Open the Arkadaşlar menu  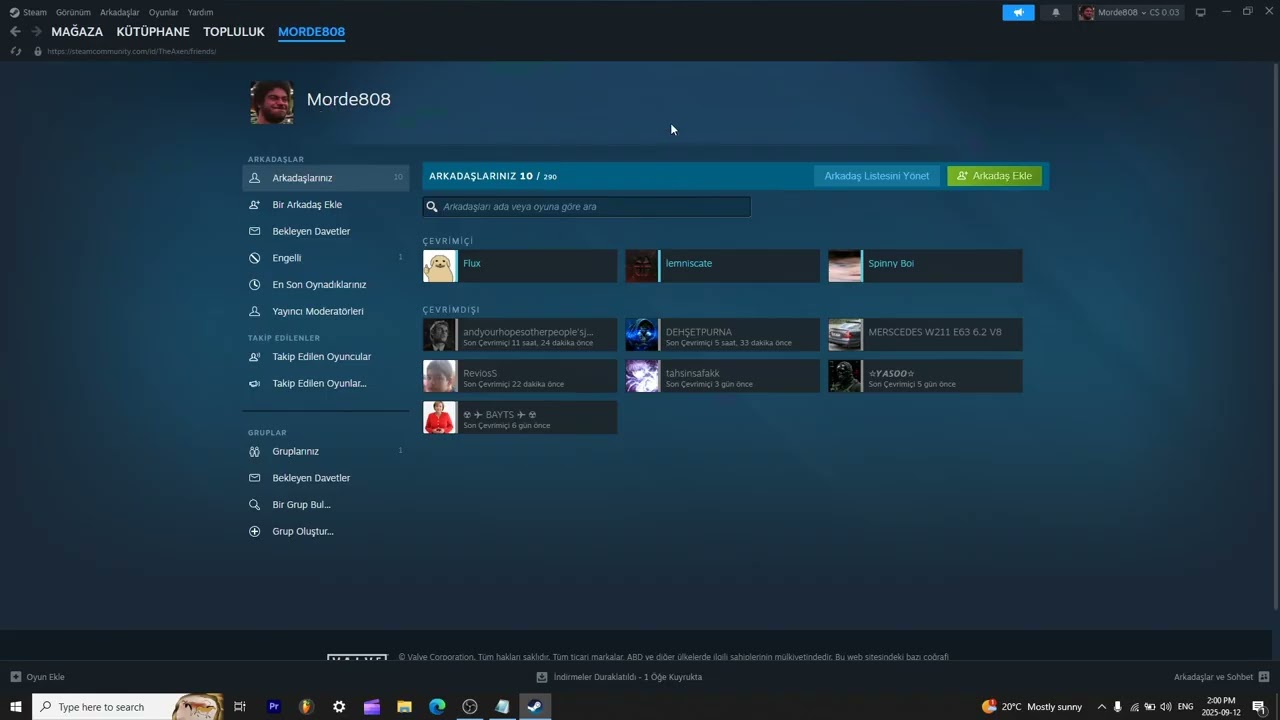[120, 12]
